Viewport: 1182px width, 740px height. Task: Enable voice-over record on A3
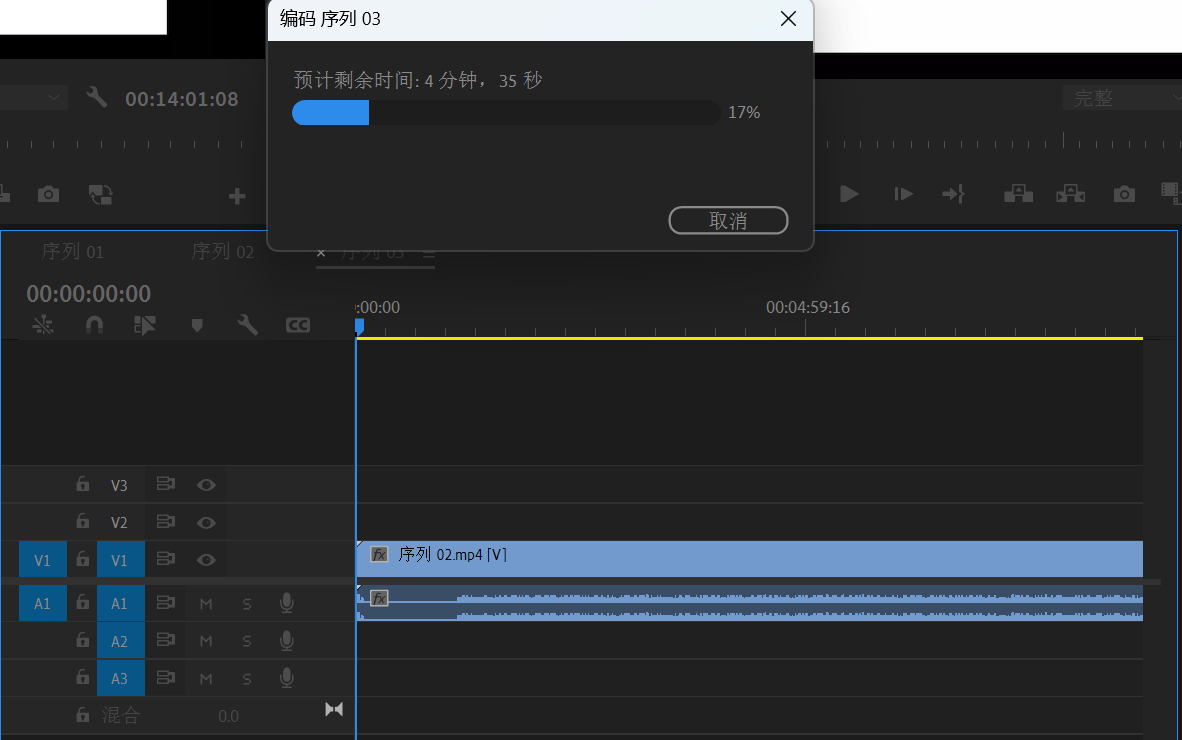(286, 678)
